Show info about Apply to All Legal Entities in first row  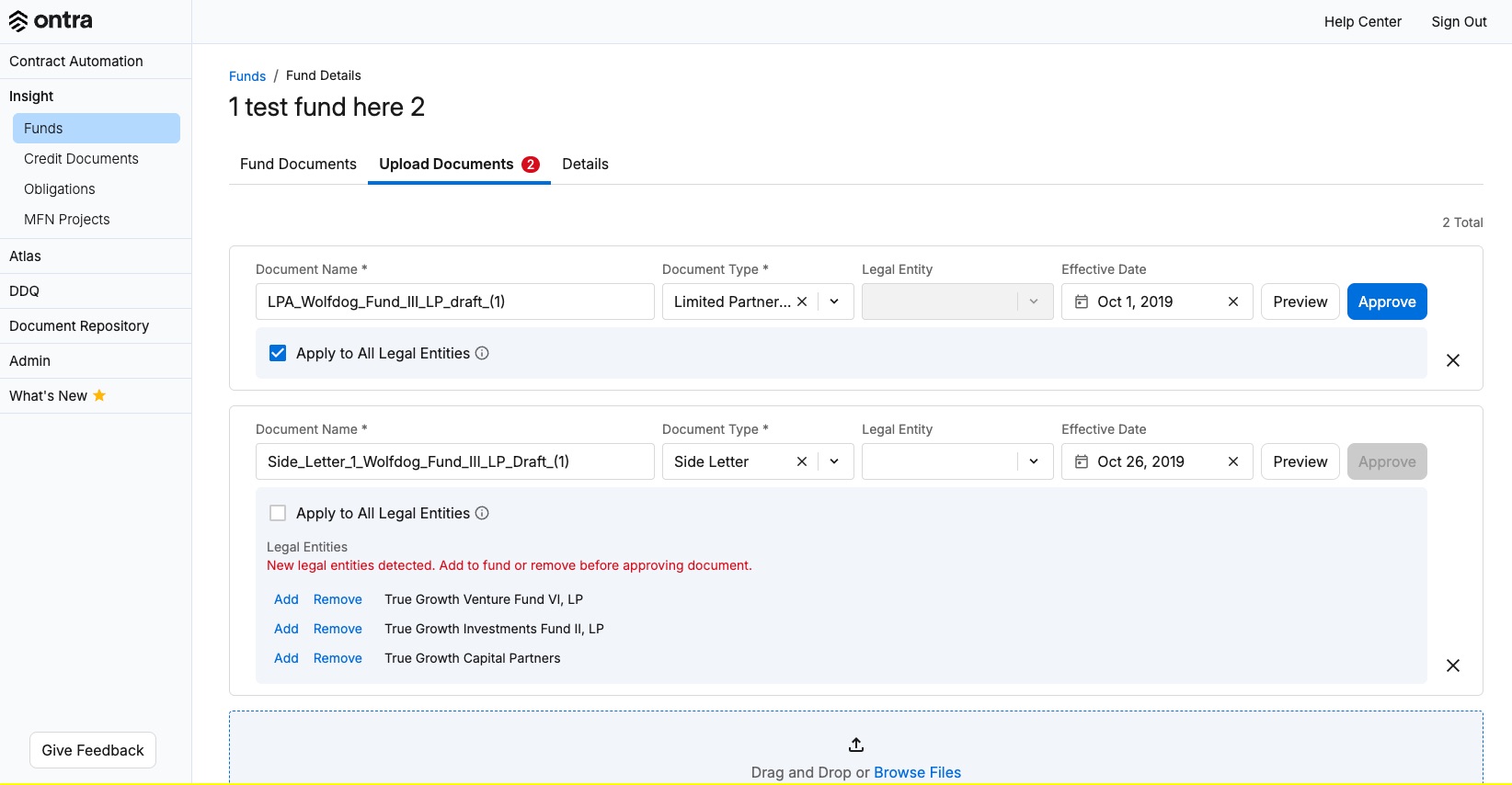pyautogui.click(x=482, y=353)
